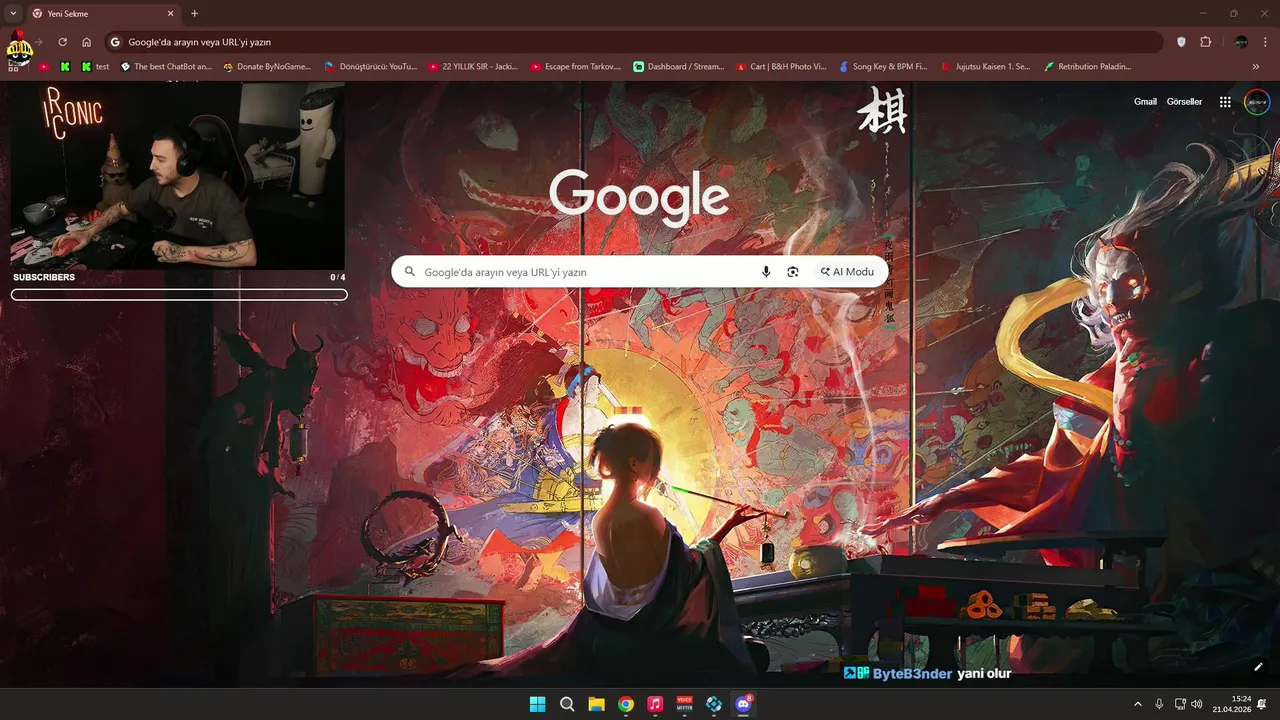The image size is (1280, 720).
Task: Click the address bar URL field
Action: (x=634, y=42)
